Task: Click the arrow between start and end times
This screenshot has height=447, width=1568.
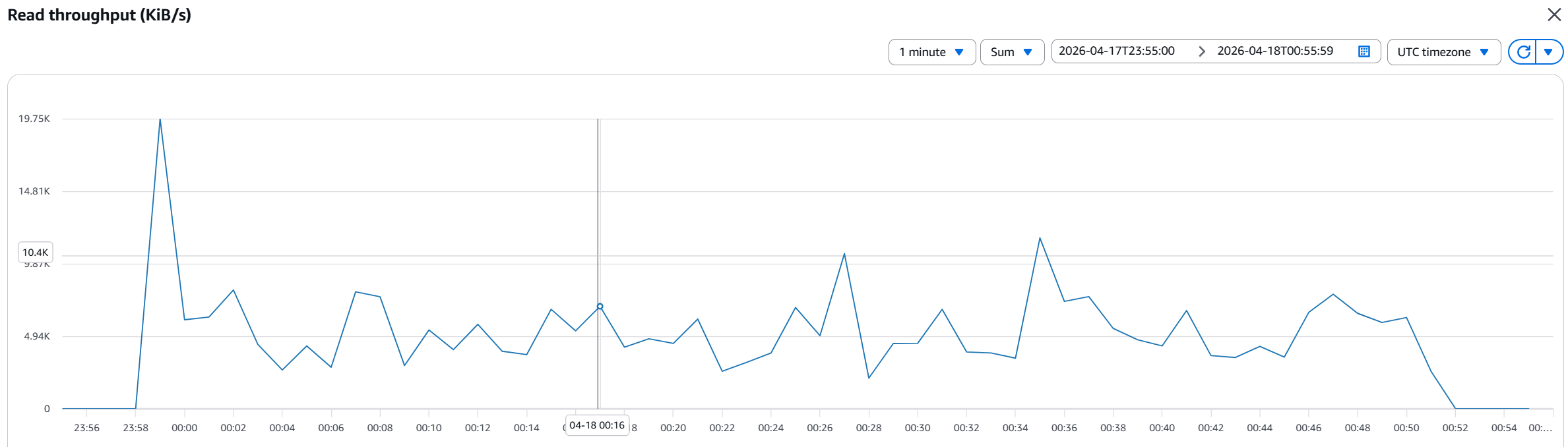Action: (x=1201, y=51)
